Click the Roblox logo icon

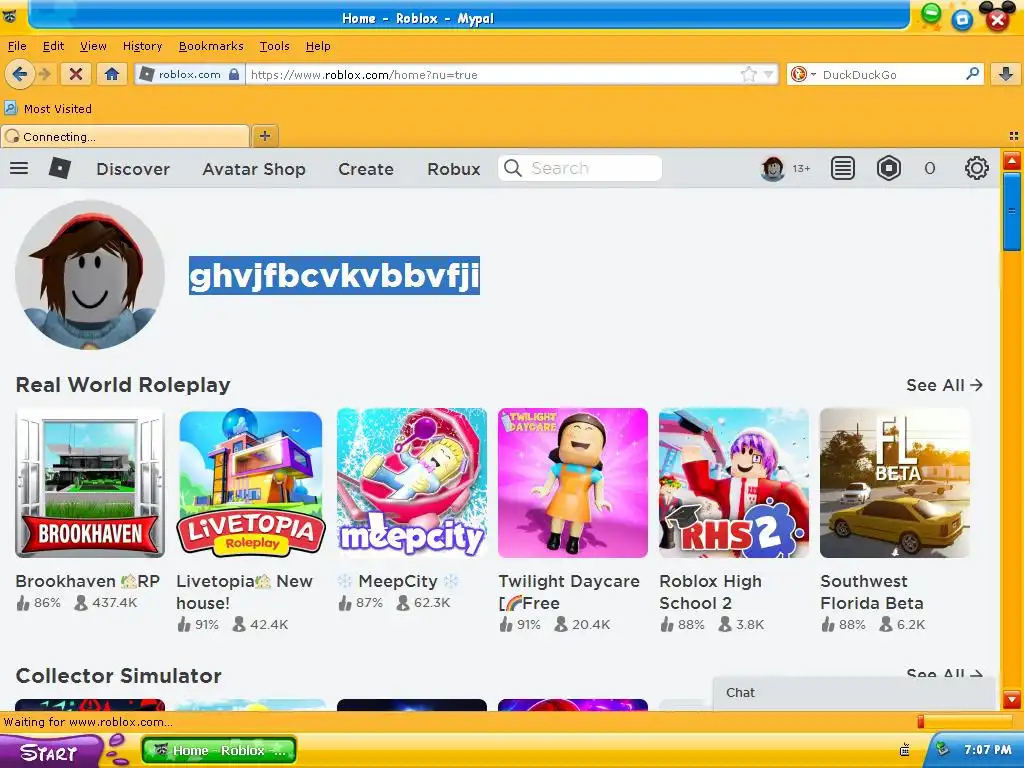[x=59, y=168]
